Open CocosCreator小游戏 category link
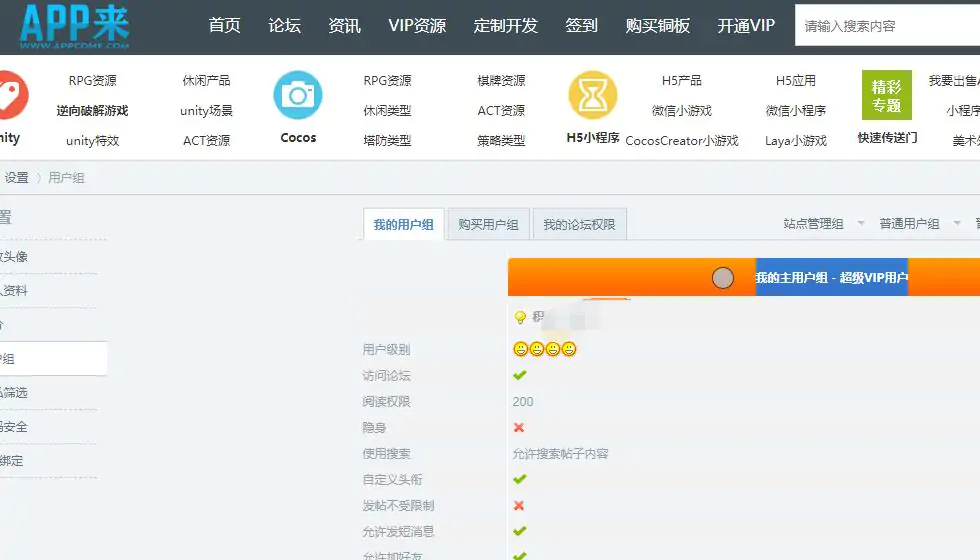The image size is (980, 560). coord(682,141)
